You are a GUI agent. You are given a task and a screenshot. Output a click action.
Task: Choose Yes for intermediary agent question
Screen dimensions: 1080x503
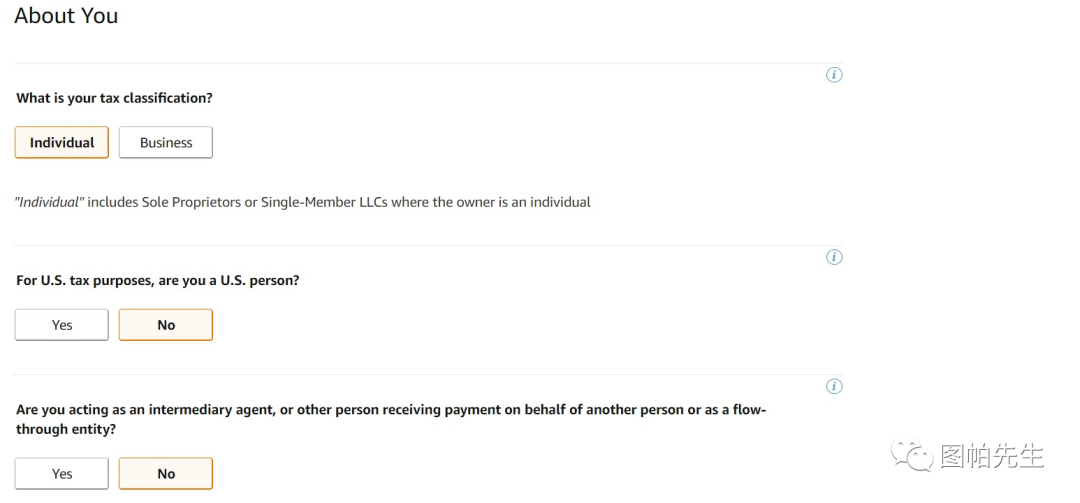pyautogui.click(x=62, y=474)
